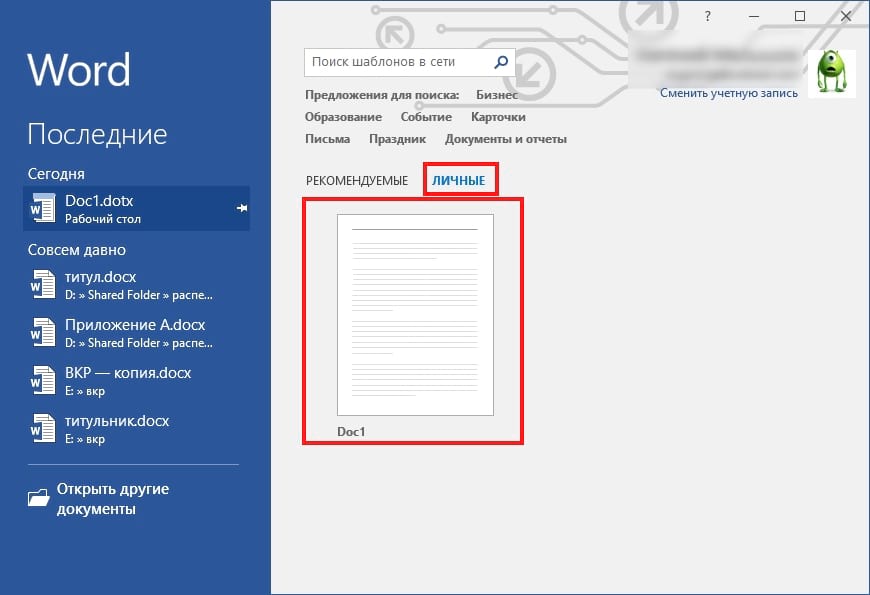Select the Образование search suggestion
Screen dimensions: 870x595
coord(343,117)
